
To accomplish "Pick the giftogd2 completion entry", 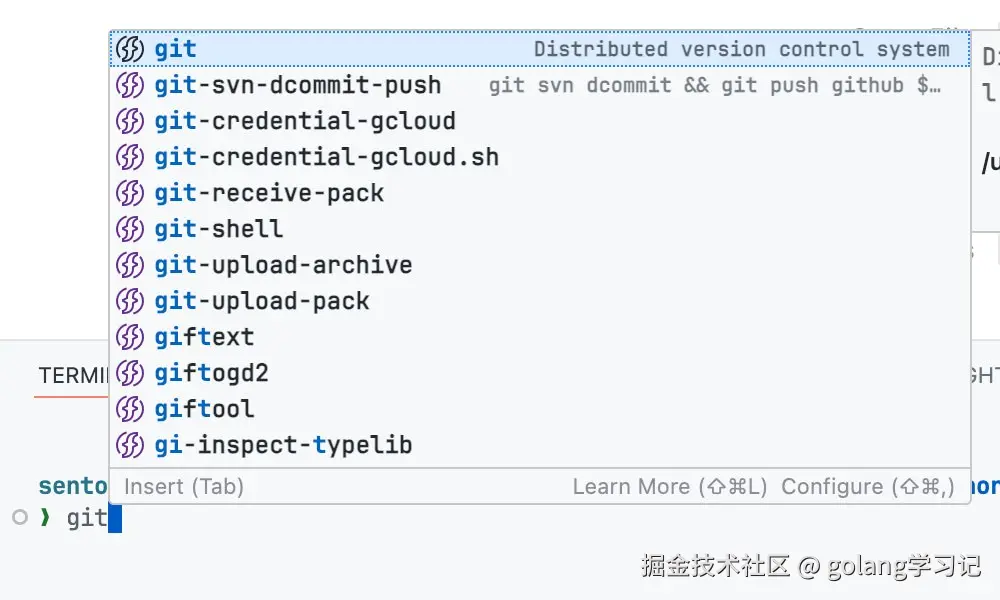I will click(x=211, y=373).
